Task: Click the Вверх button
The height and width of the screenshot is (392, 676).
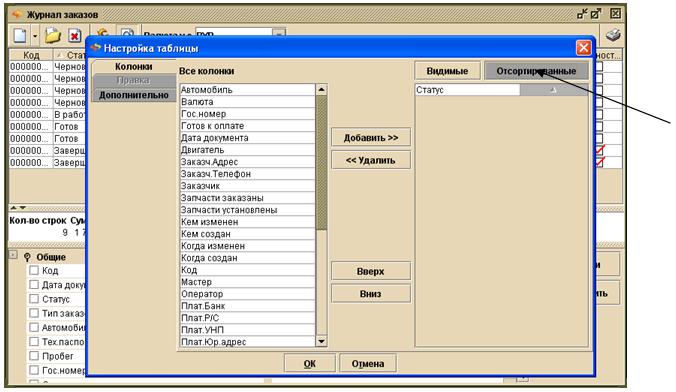Action: pyautogui.click(x=371, y=271)
